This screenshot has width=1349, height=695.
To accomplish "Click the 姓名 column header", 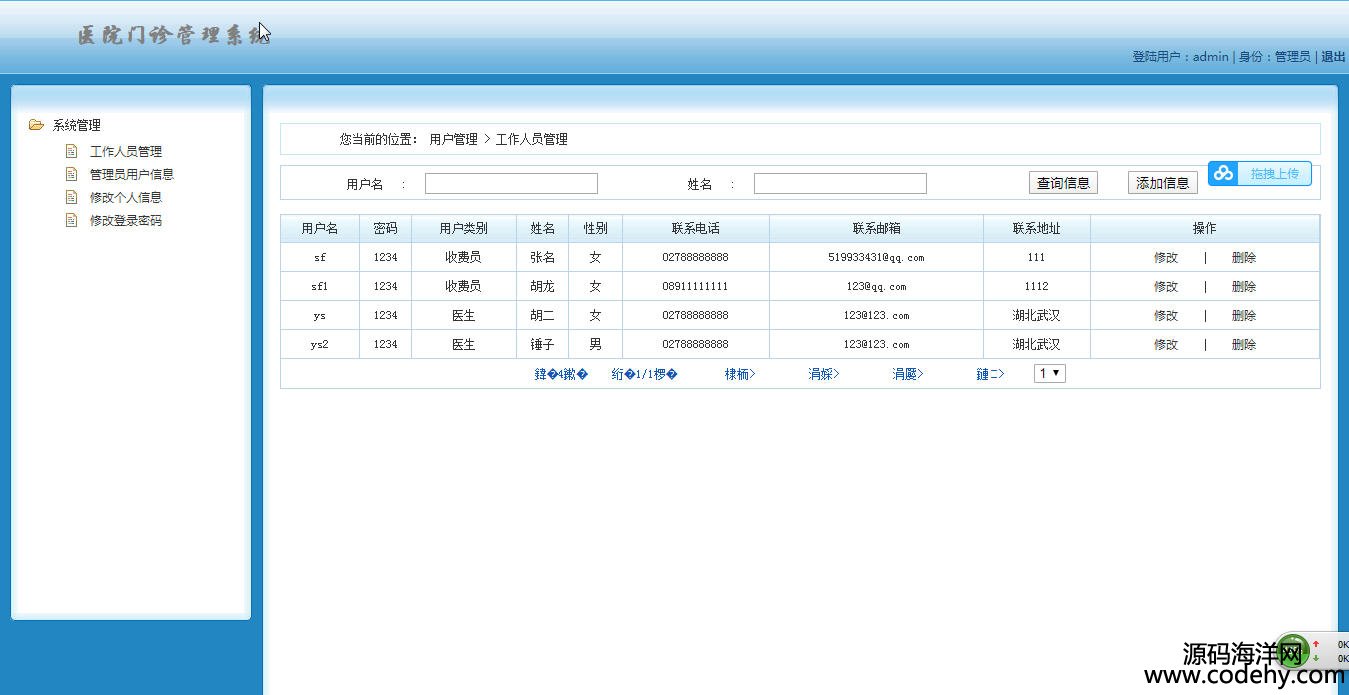I will pyautogui.click(x=543, y=228).
